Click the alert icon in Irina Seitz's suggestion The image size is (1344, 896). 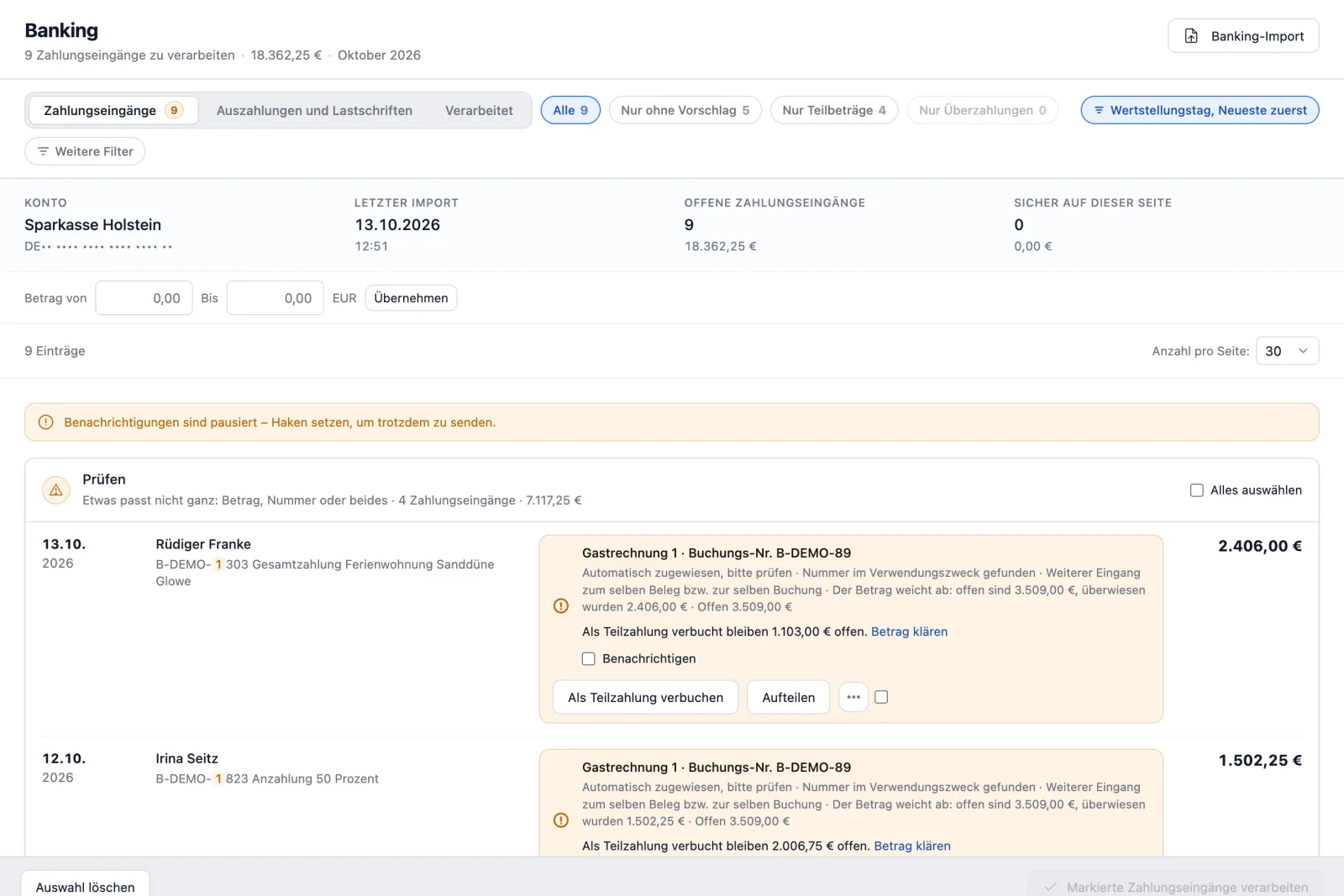coord(561,820)
